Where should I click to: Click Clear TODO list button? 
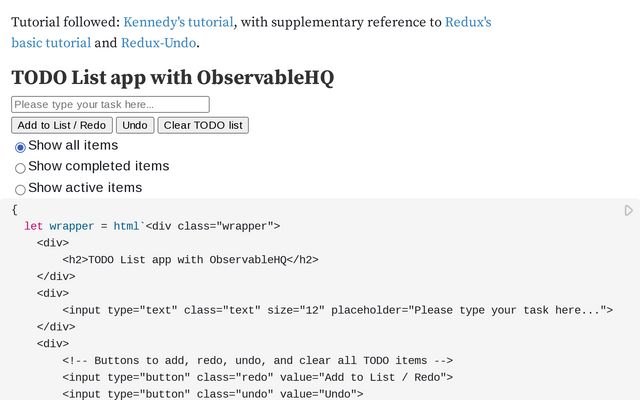[x=203, y=125]
